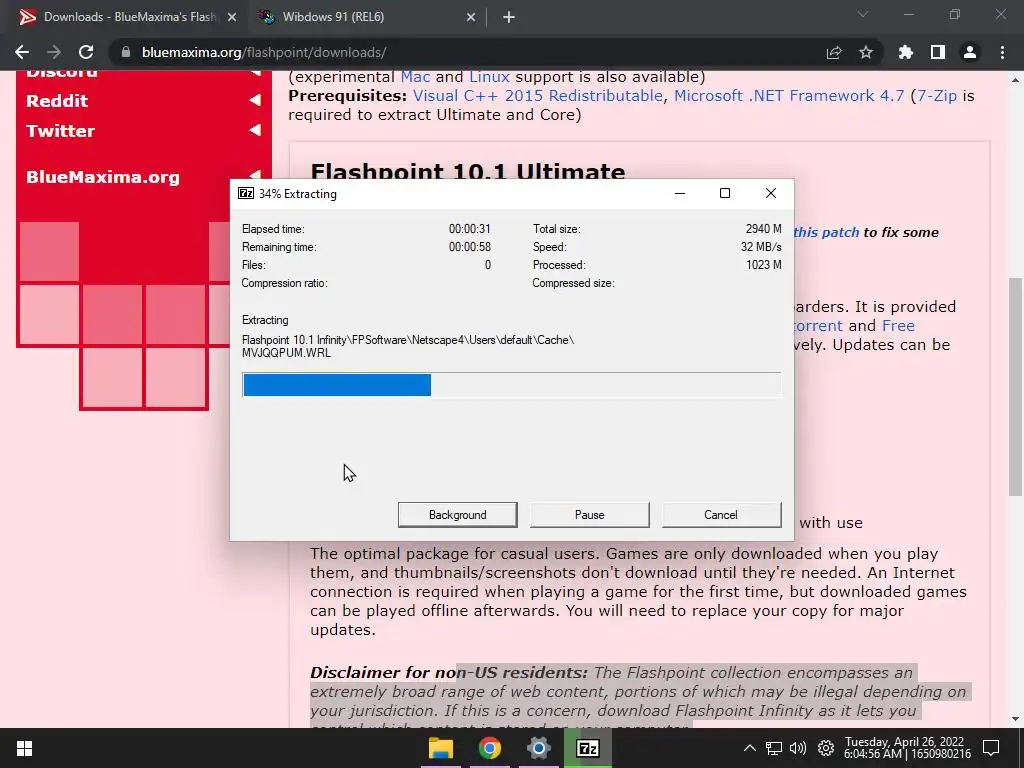Open the network tray icon
Viewport: 1024px width, 768px height.
pos(774,748)
